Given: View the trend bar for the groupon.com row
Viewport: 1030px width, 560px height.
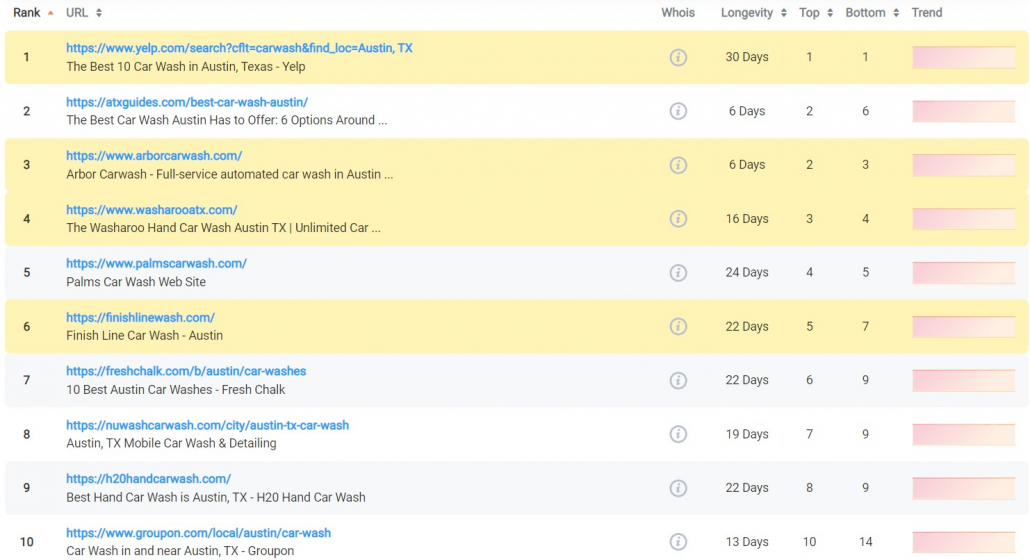Looking at the screenshot, I should tap(964, 542).
